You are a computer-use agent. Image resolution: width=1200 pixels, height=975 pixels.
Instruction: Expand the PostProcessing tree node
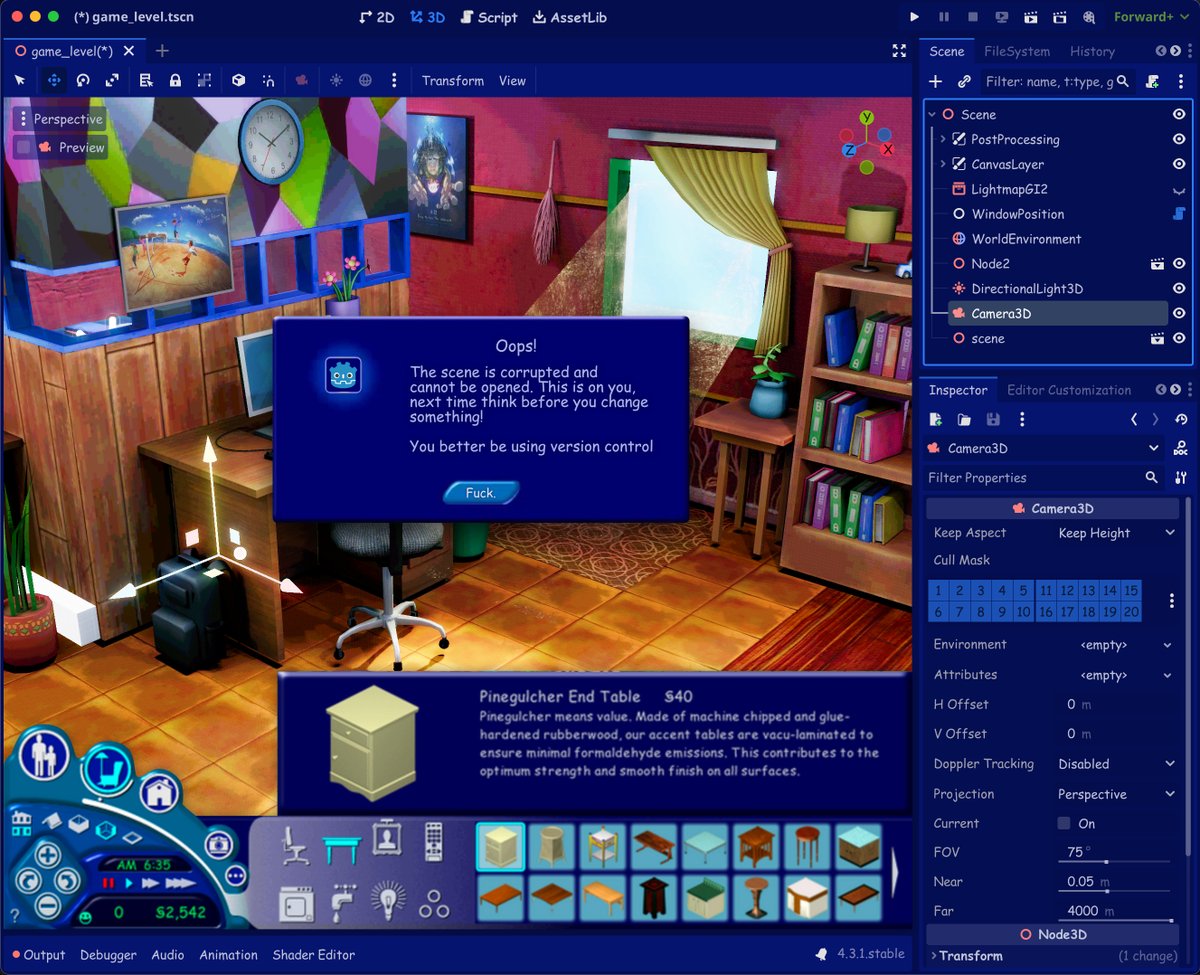point(943,140)
